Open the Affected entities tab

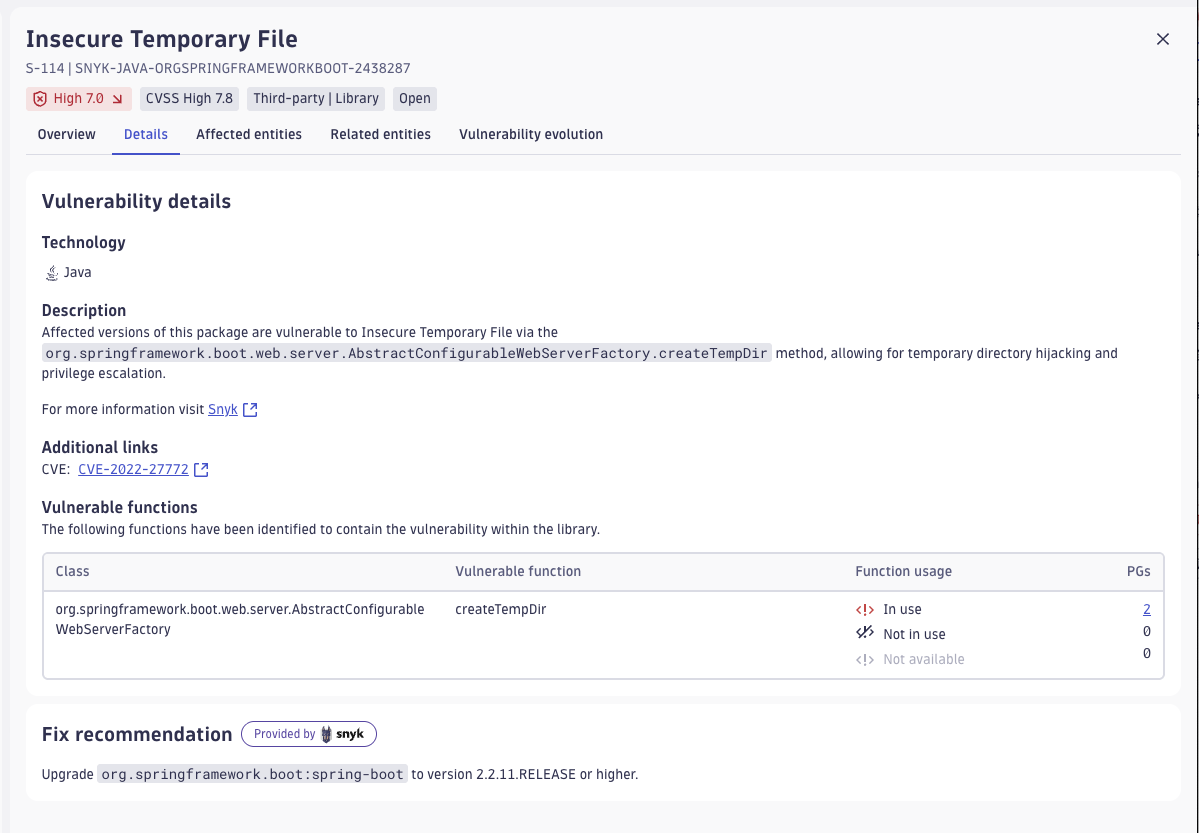tap(248, 134)
